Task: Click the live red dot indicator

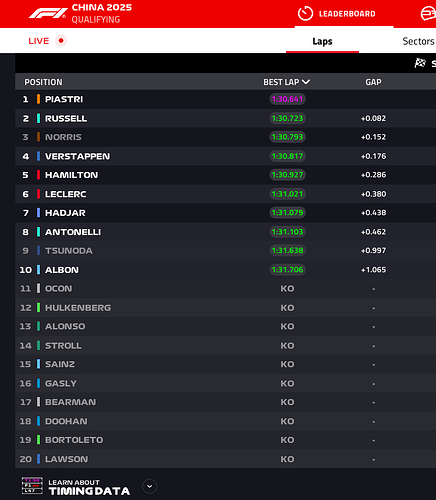Action: tap(61, 41)
